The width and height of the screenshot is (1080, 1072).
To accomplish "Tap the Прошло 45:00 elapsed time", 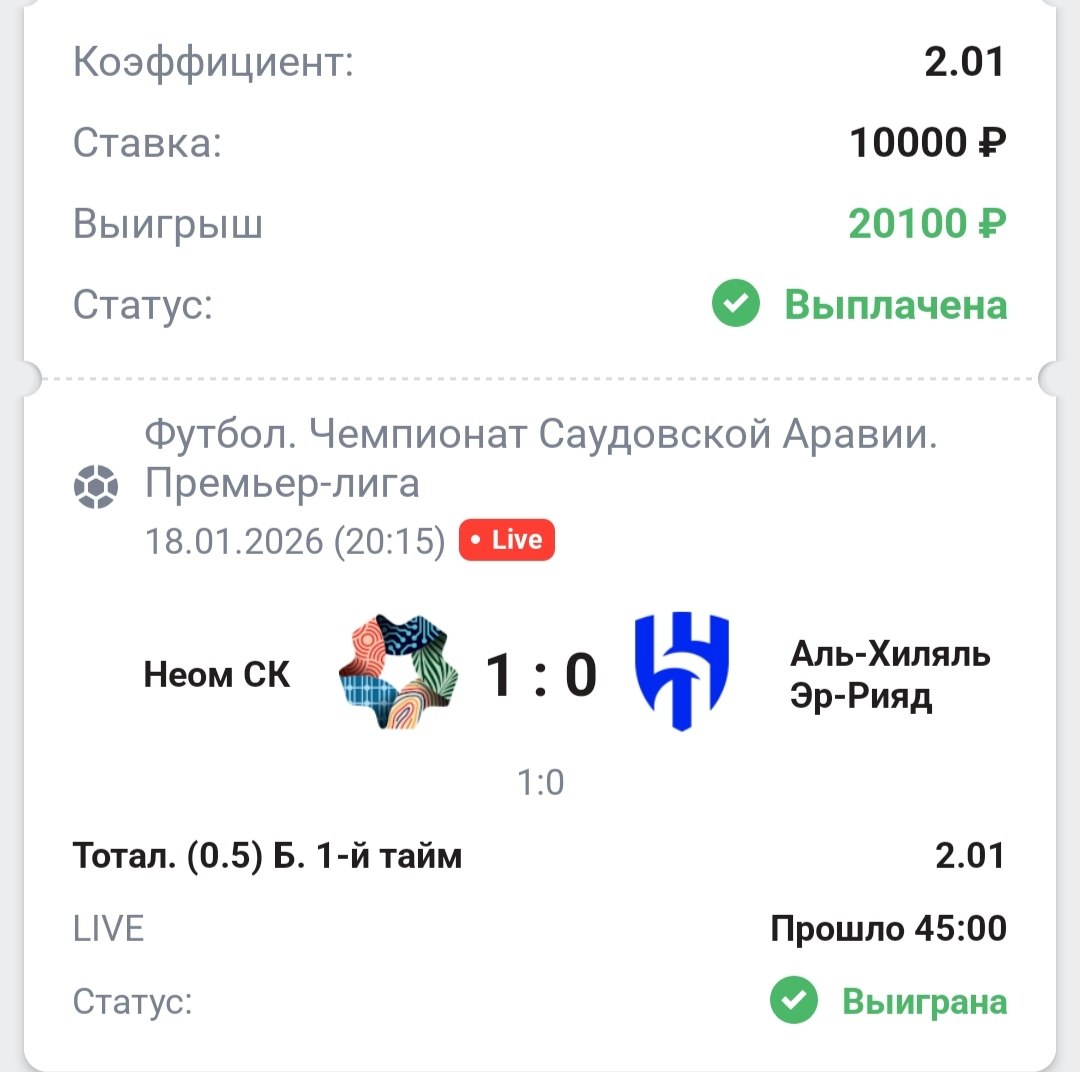I will pos(888,929).
